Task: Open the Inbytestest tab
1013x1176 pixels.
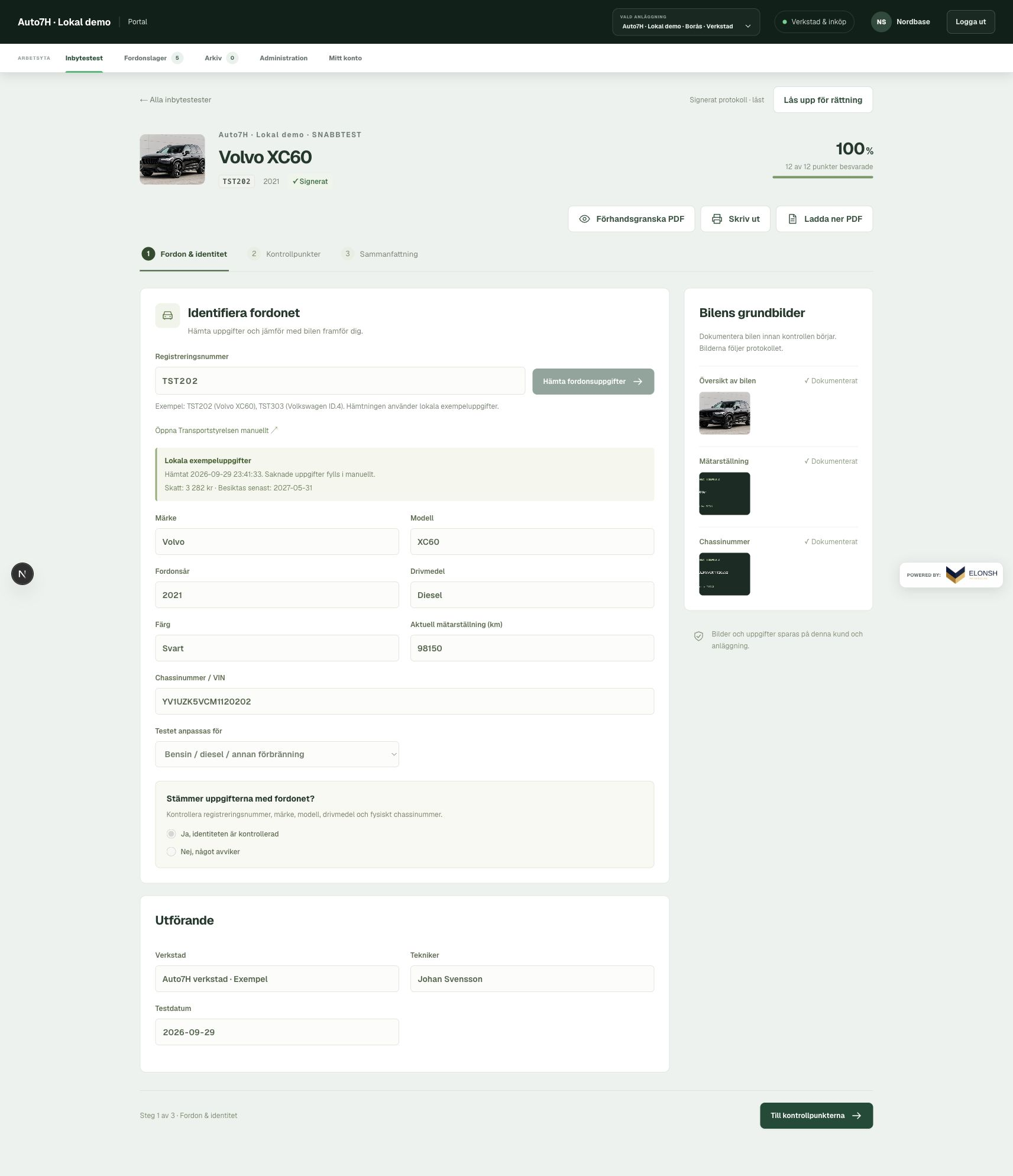Action: point(84,58)
